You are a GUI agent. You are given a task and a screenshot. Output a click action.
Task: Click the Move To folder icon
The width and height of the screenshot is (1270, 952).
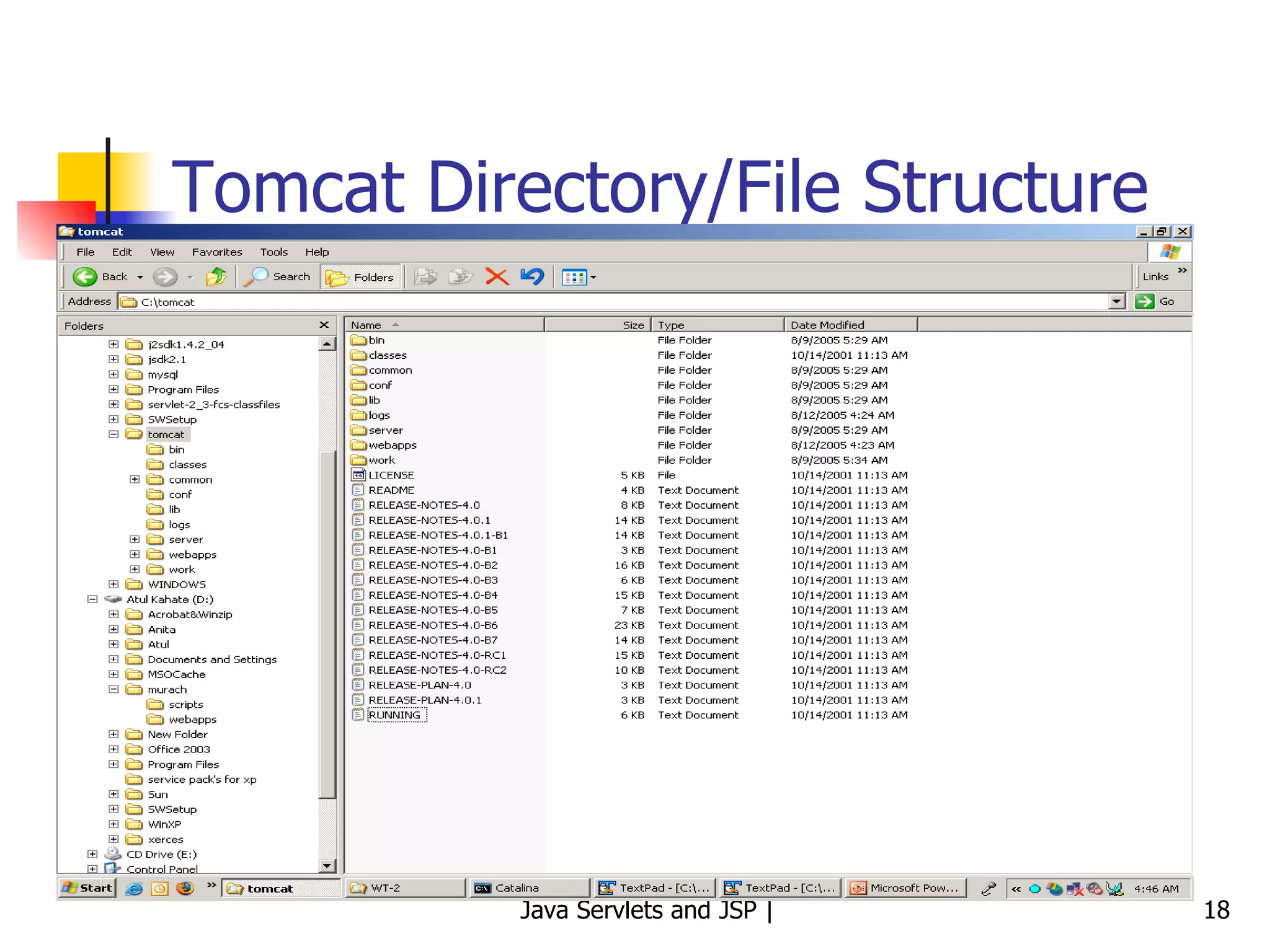click(x=425, y=276)
